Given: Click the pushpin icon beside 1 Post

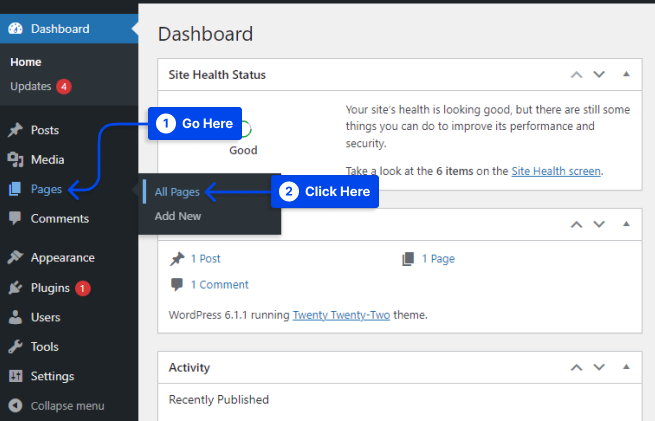Looking at the screenshot, I should [177, 259].
